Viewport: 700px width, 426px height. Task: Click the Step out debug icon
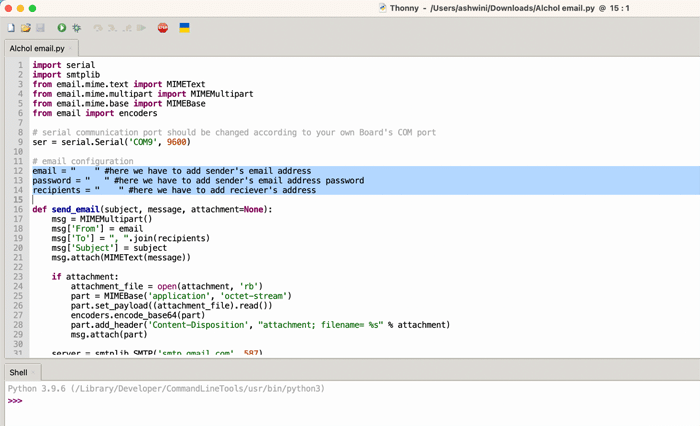point(127,28)
